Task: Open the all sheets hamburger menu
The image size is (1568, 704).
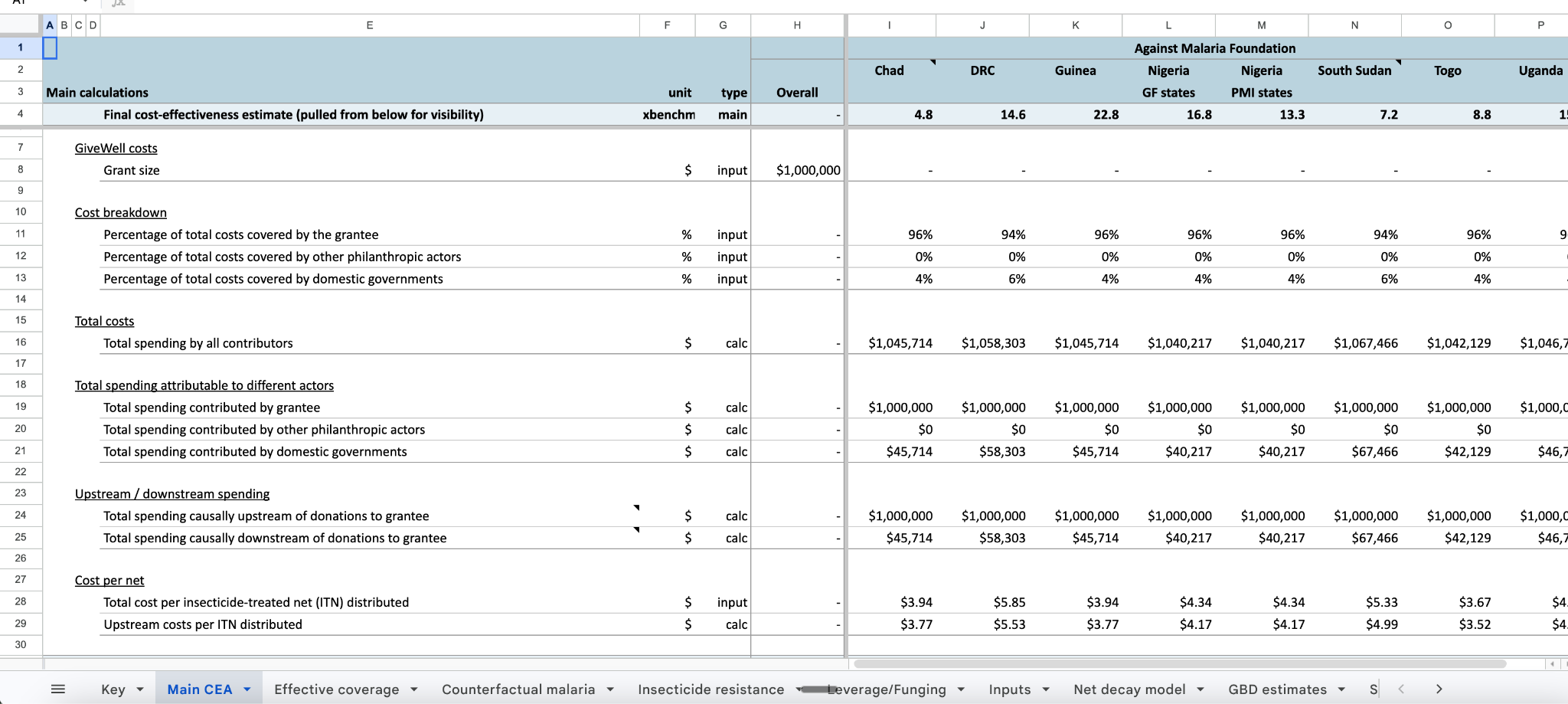Action: pyautogui.click(x=57, y=689)
